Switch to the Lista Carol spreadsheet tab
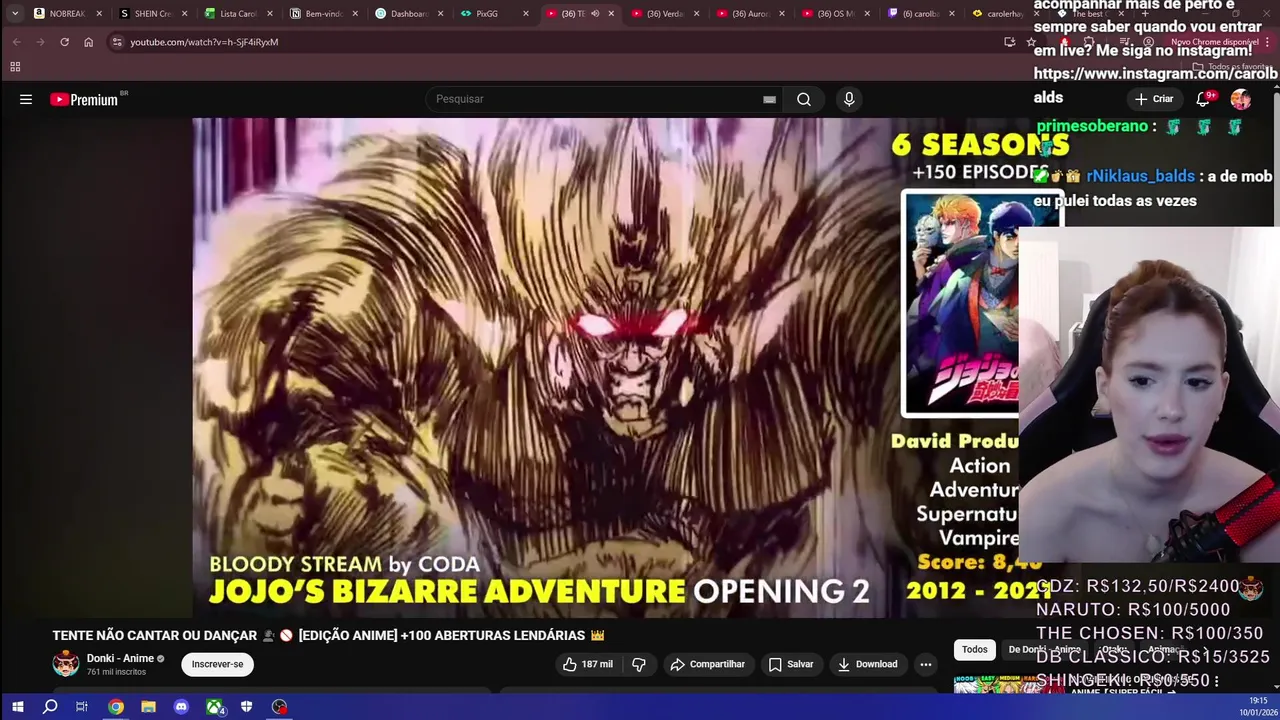The width and height of the screenshot is (1280, 720). (238, 14)
